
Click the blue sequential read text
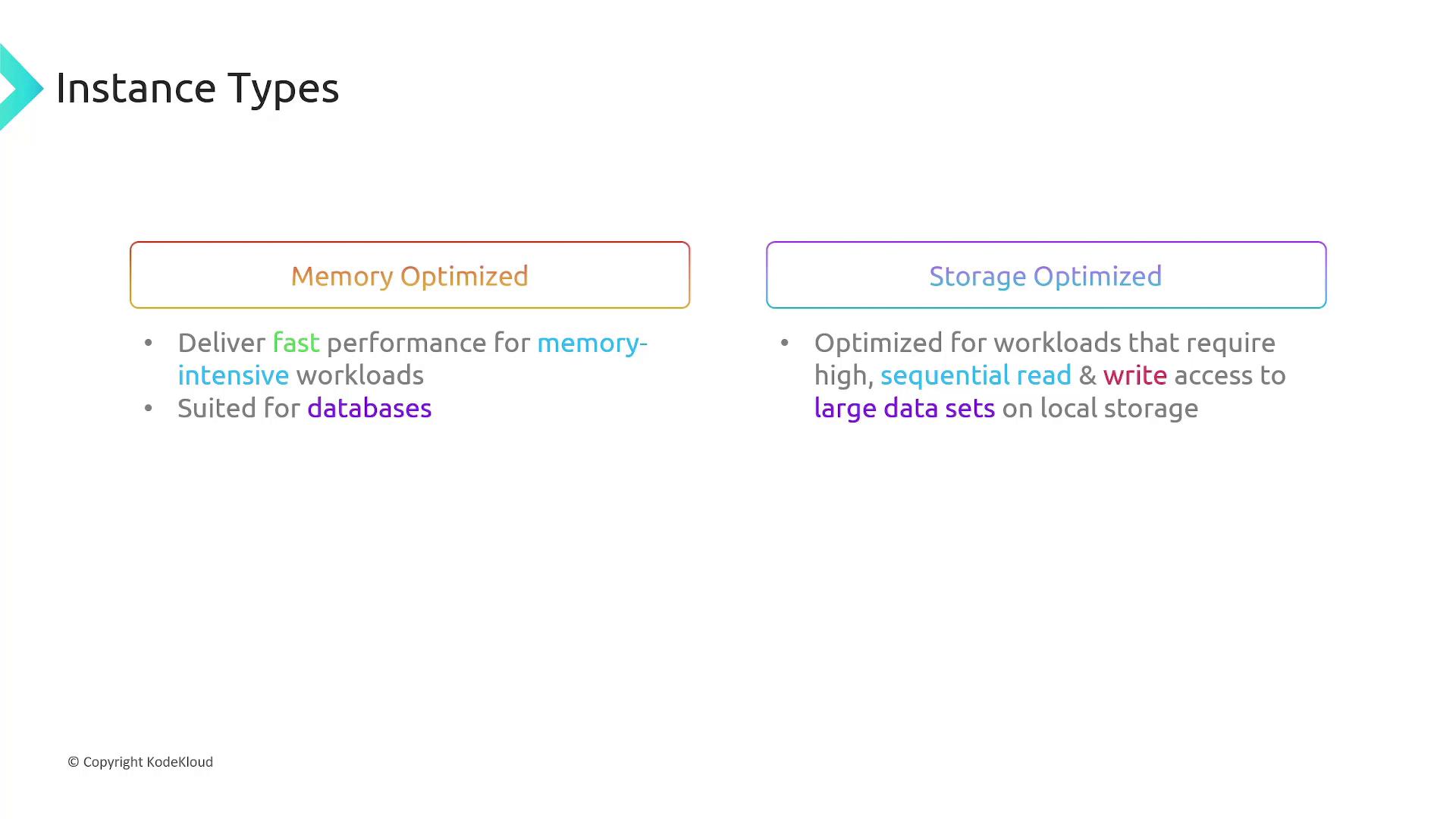(x=975, y=375)
